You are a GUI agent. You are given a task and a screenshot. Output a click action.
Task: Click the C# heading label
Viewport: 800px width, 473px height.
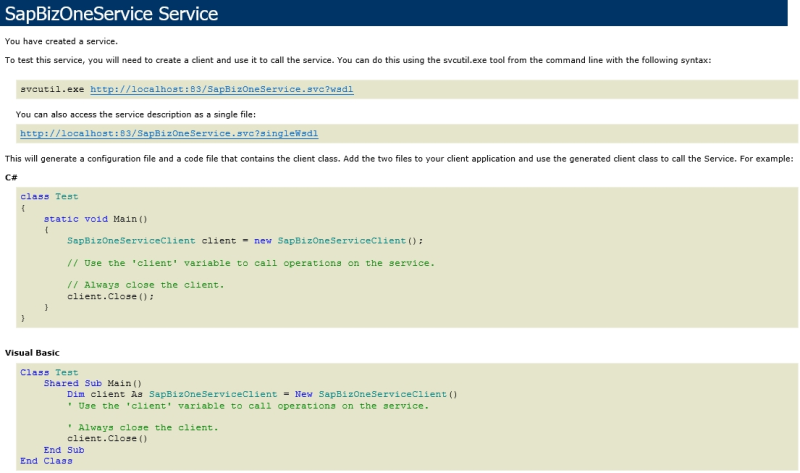[x=11, y=178]
